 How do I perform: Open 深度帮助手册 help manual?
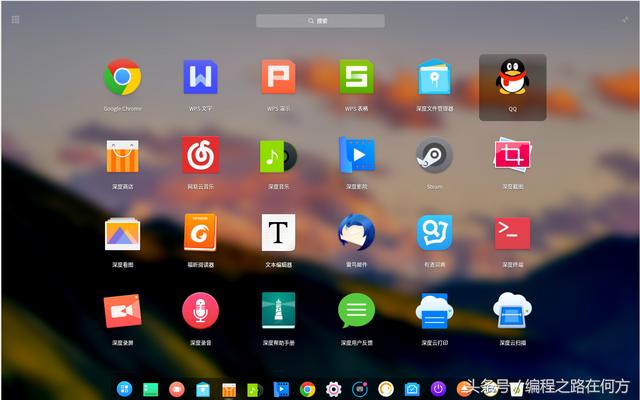[278, 311]
